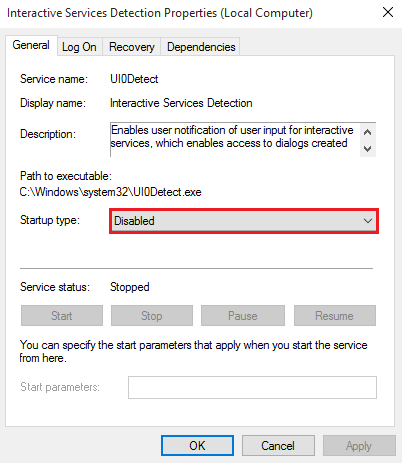
Task: Click the grayed Pause service button
Action: click(243, 316)
